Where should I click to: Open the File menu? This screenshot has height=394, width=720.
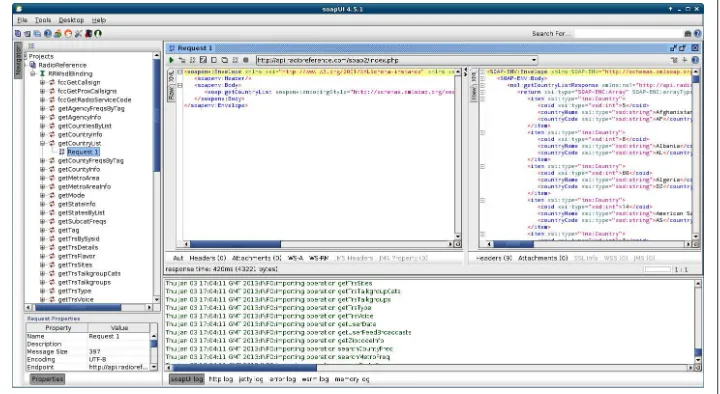(22, 20)
